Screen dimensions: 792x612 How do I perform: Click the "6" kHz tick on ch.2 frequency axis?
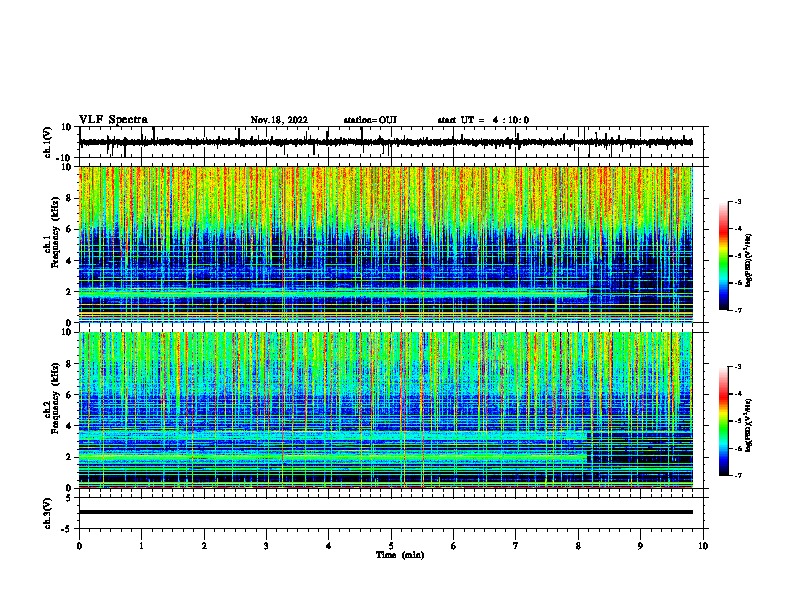tap(69, 395)
